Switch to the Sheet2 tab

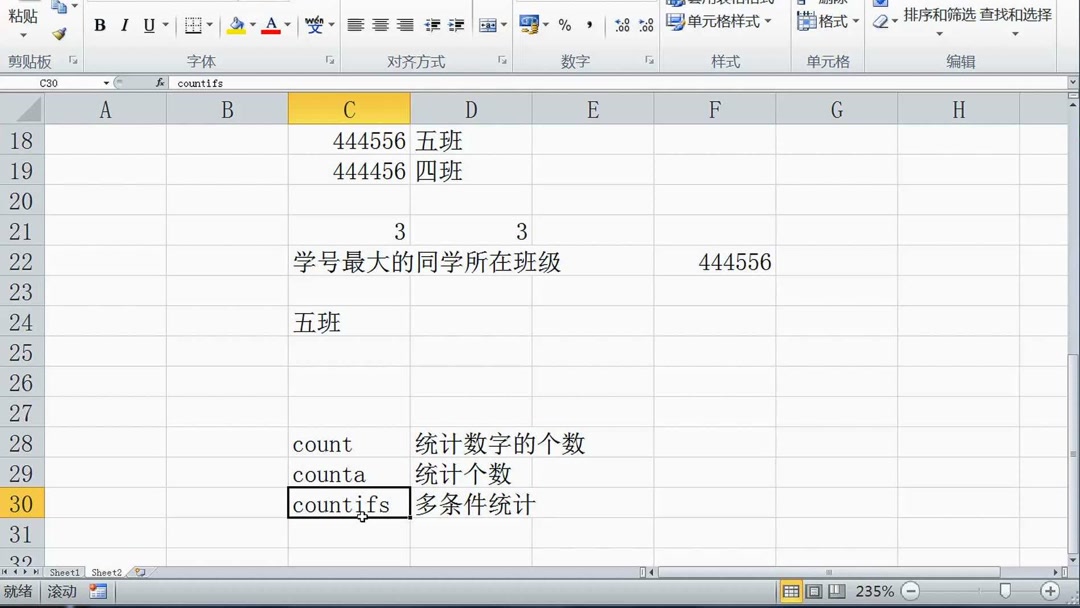tap(106, 572)
